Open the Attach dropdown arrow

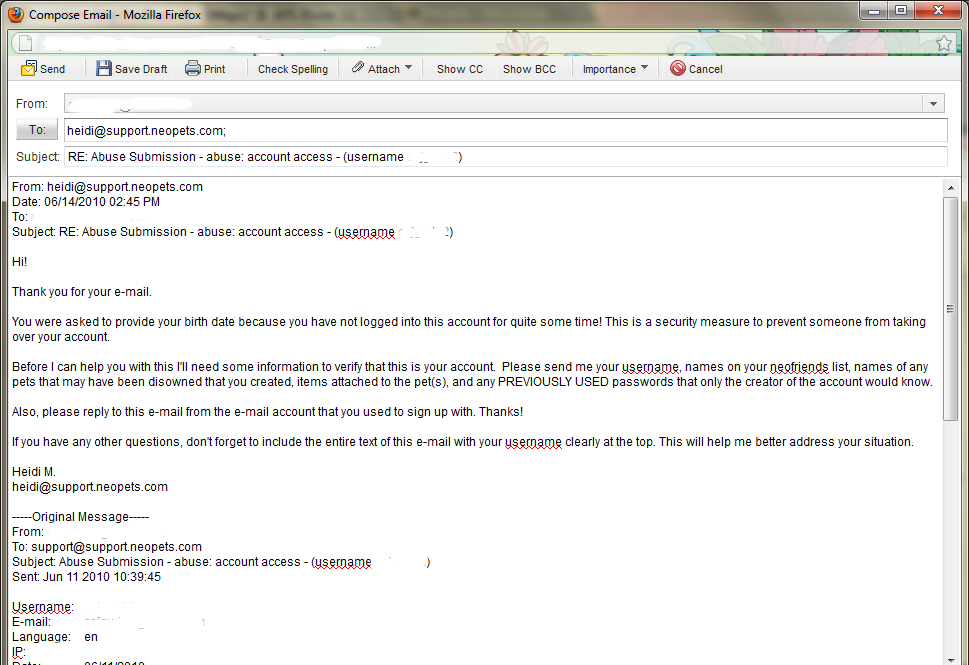408,67
